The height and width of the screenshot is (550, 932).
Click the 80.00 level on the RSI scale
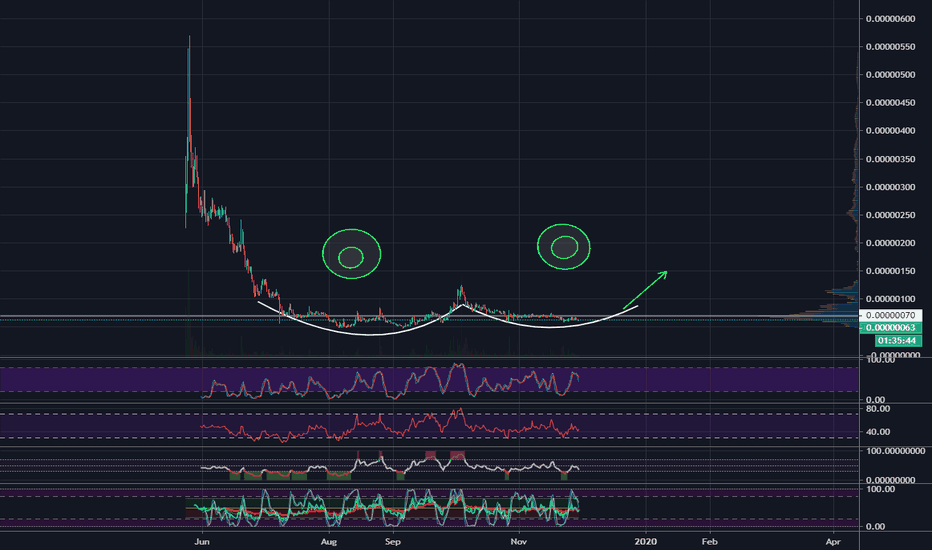[878, 408]
